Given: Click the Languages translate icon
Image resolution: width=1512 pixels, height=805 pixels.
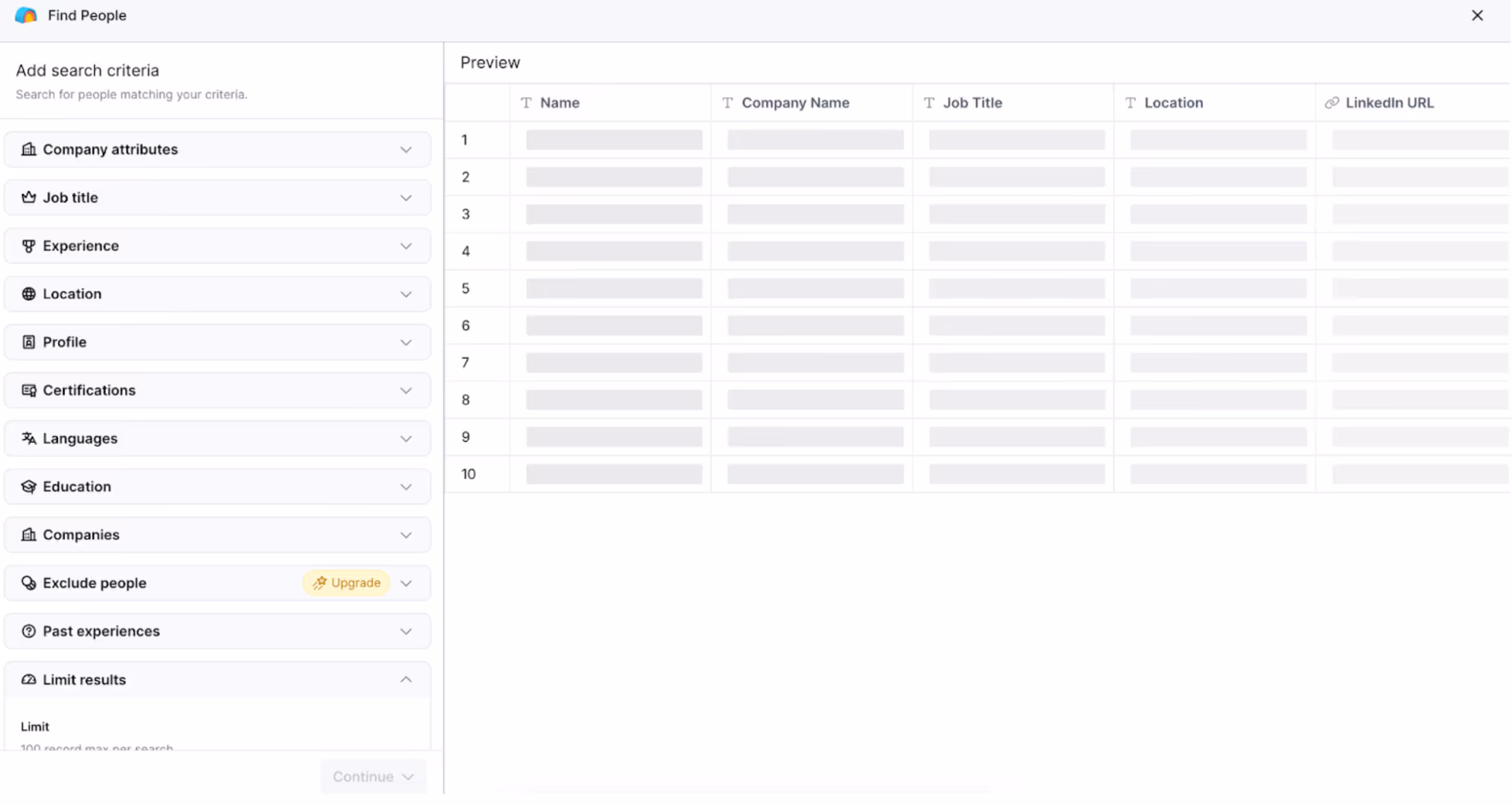Looking at the screenshot, I should coord(28,439).
